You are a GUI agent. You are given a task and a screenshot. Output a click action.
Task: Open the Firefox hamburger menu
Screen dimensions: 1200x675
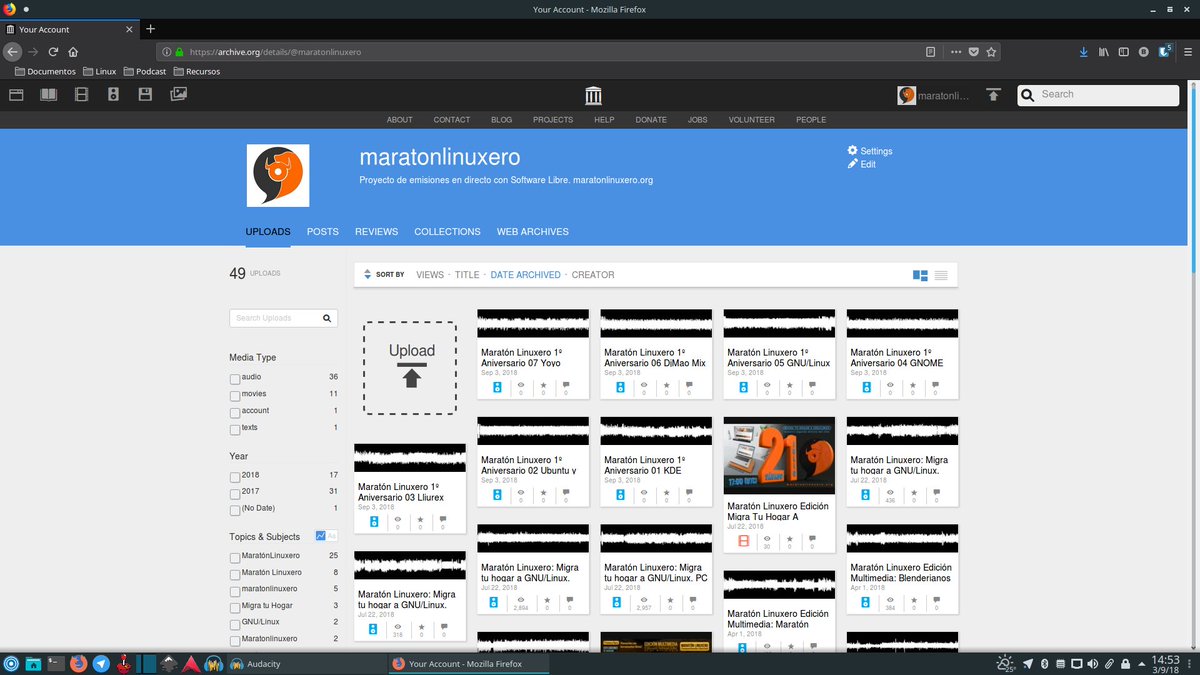[x=1187, y=52]
